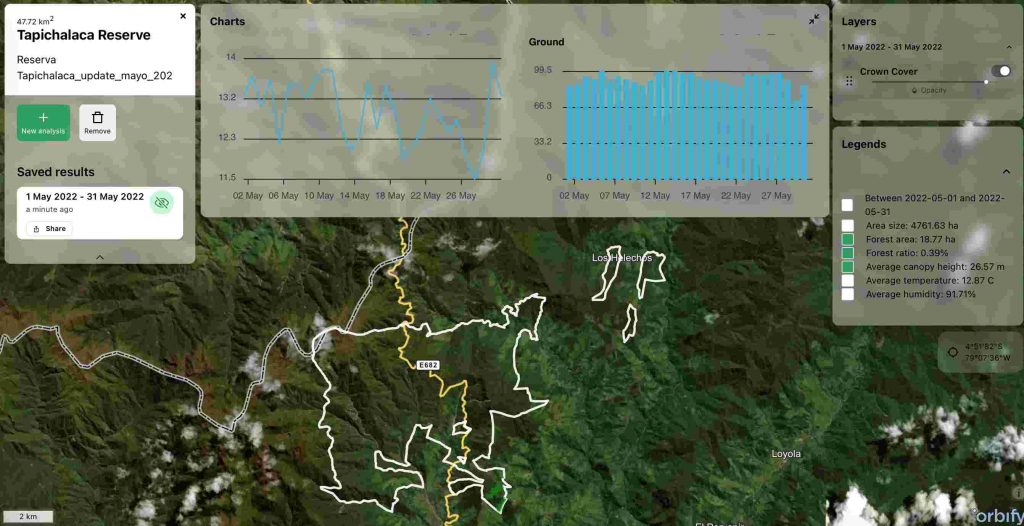Click the 'Saved results' heading
Image resolution: width=1024 pixels, height=526 pixels.
tap(56, 172)
